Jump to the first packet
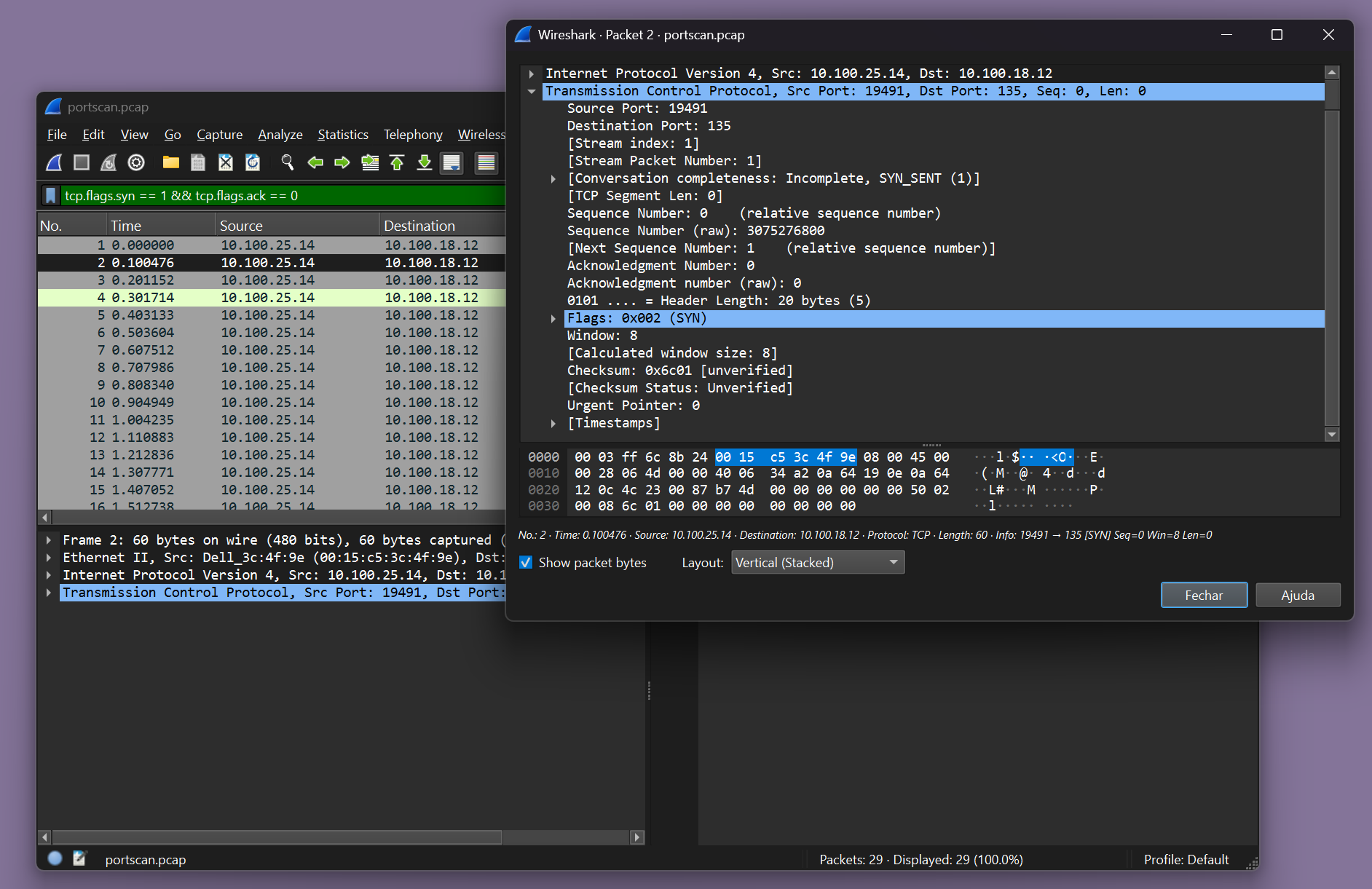Screen dimensions: 1372x889 click(397, 162)
